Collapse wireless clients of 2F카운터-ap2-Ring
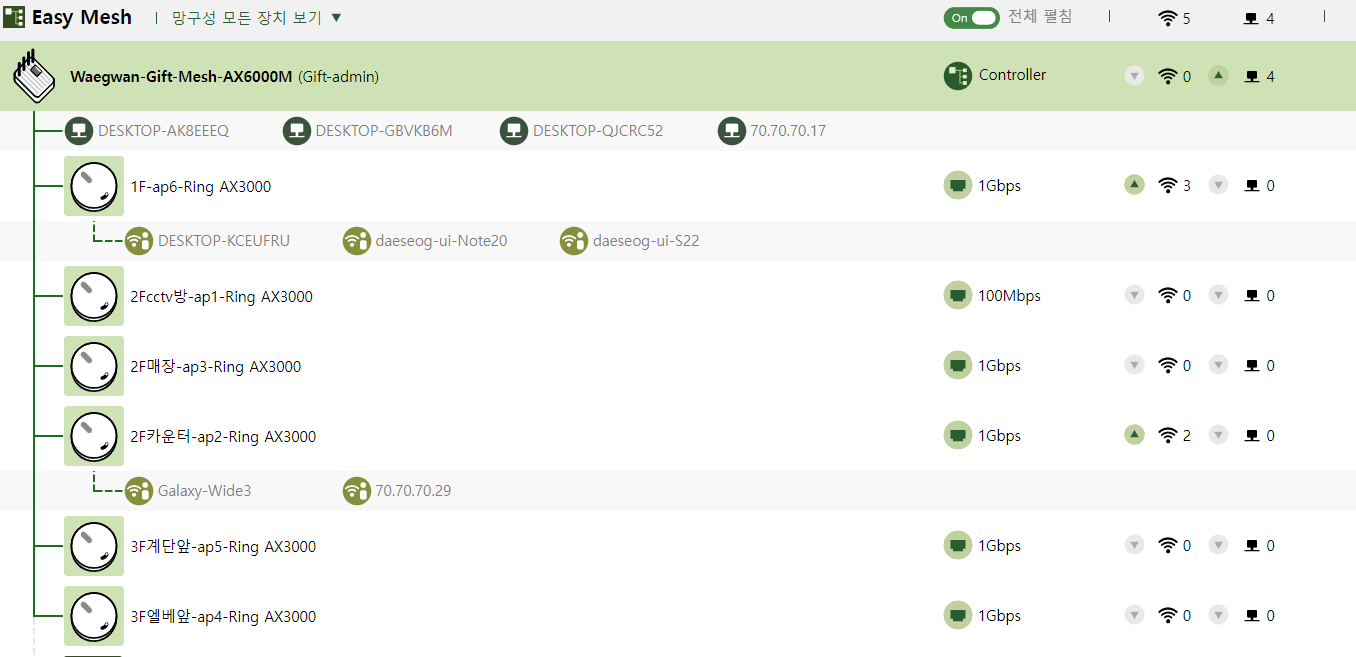This screenshot has width=1356, height=657. click(1134, 435)
